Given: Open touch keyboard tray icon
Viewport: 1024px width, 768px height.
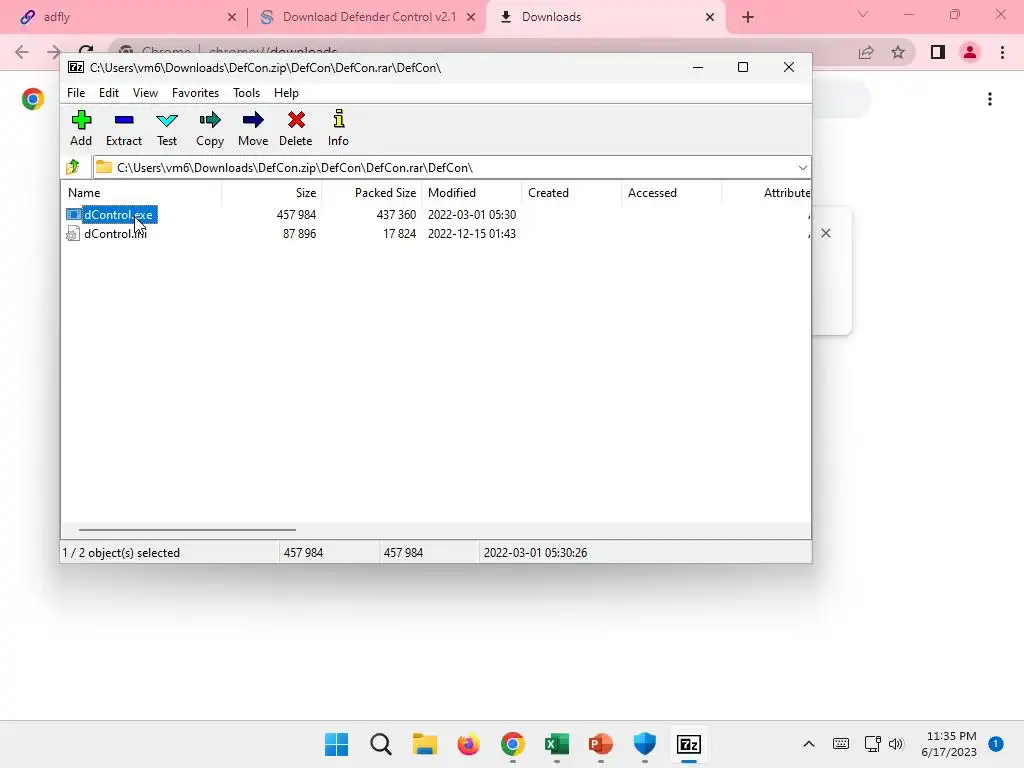Looking at the screenshot, I should [x=841, y=744].
